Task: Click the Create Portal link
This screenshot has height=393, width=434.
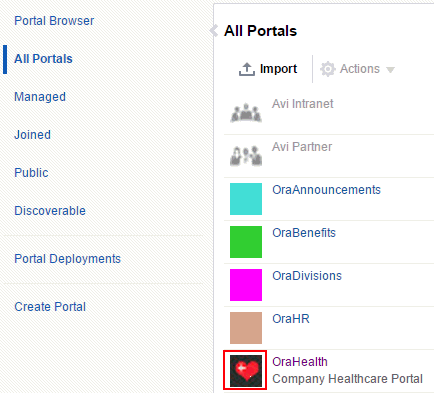Action: pyautogui.click(x=50, y=307)
